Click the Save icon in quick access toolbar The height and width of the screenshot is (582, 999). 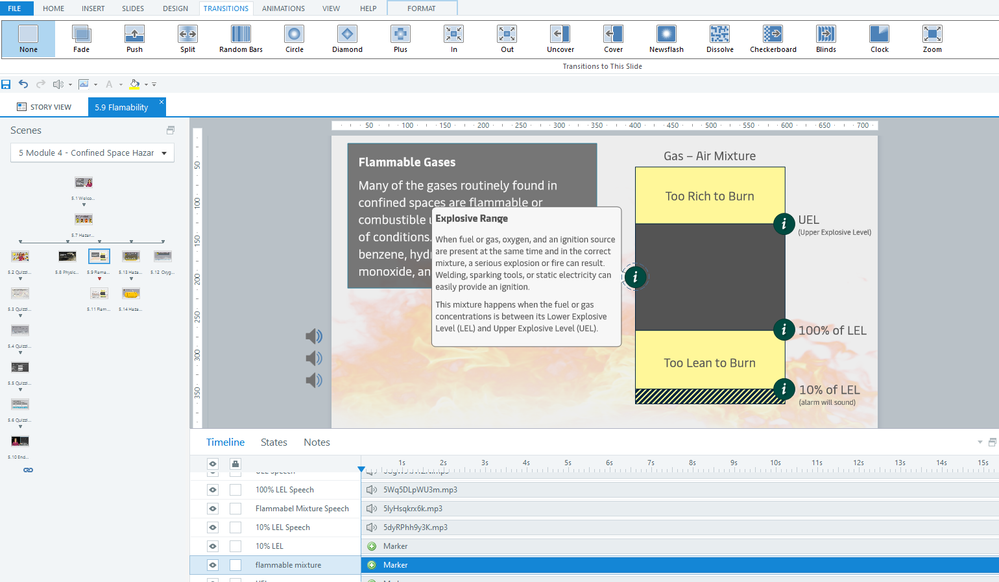pos(7,85)
